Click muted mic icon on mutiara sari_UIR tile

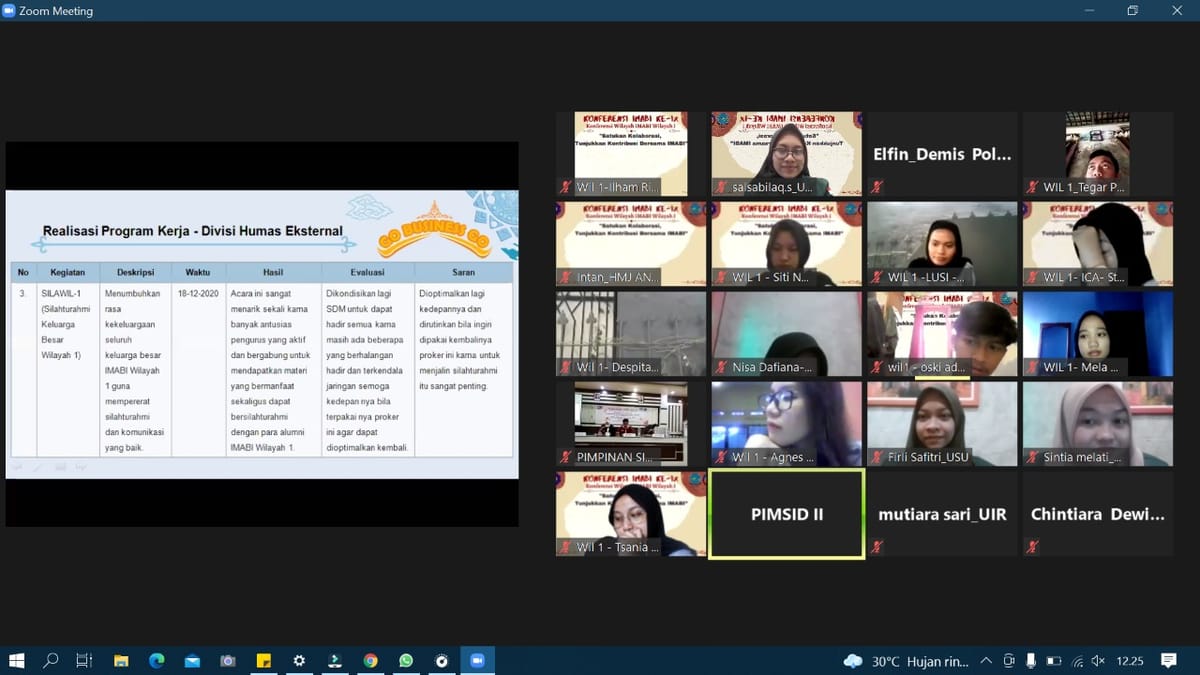point(877,547)
